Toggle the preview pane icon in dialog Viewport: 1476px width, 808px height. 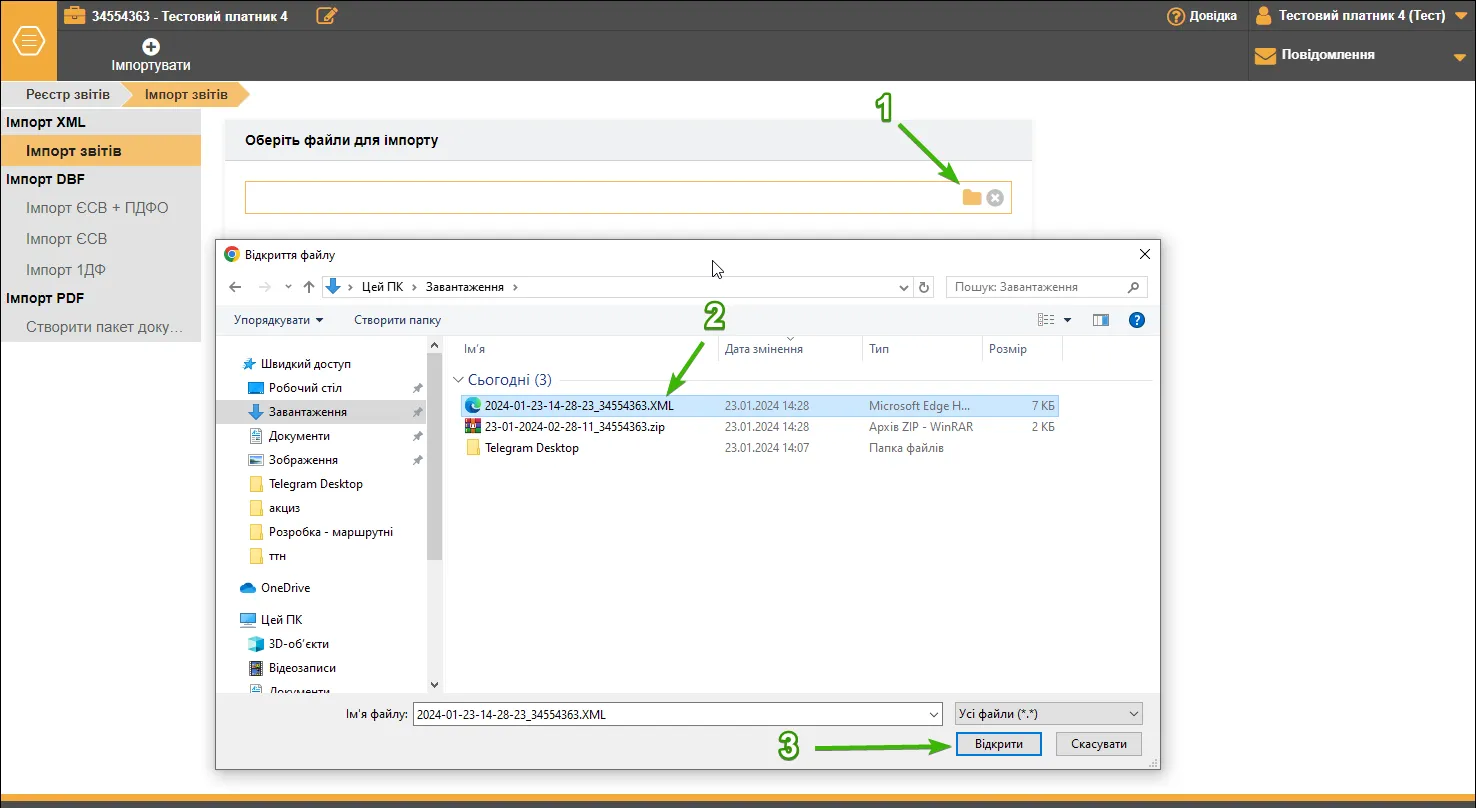click(1101, 320)
